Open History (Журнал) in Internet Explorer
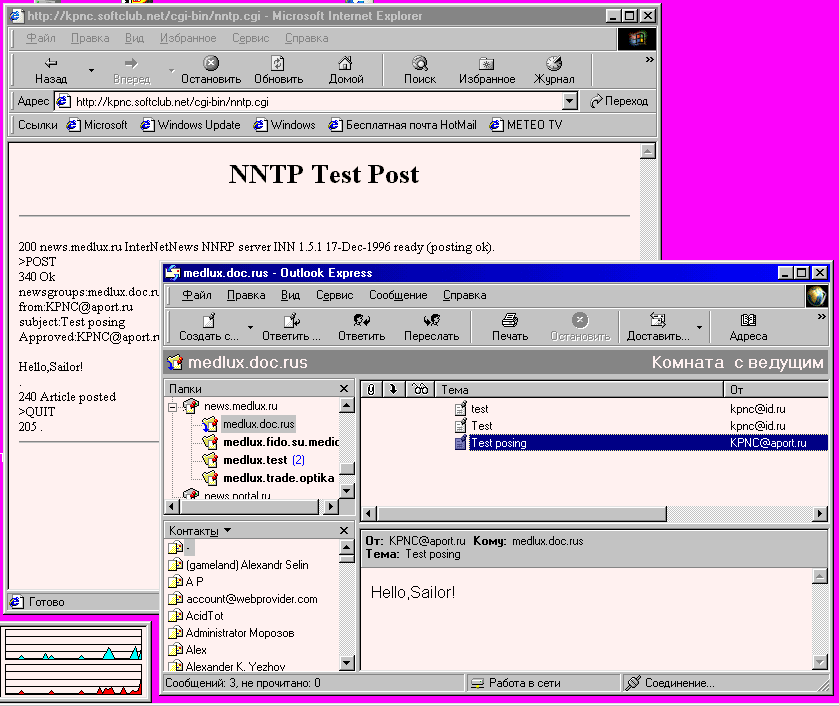This screenshot has width=839, height=706. (554, 71)
